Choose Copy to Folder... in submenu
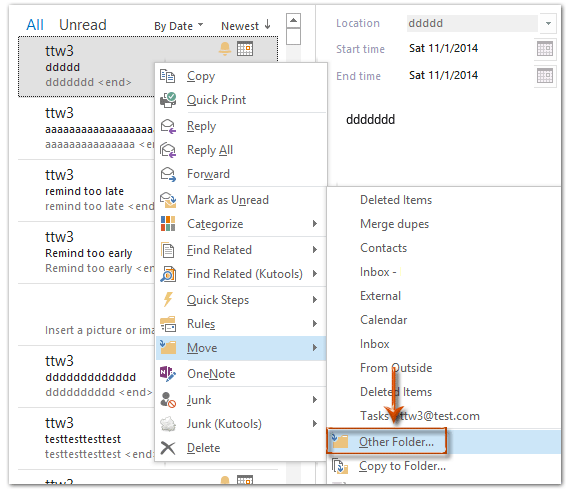The height and width of the screenshot is (495, 577). [445, 466]
